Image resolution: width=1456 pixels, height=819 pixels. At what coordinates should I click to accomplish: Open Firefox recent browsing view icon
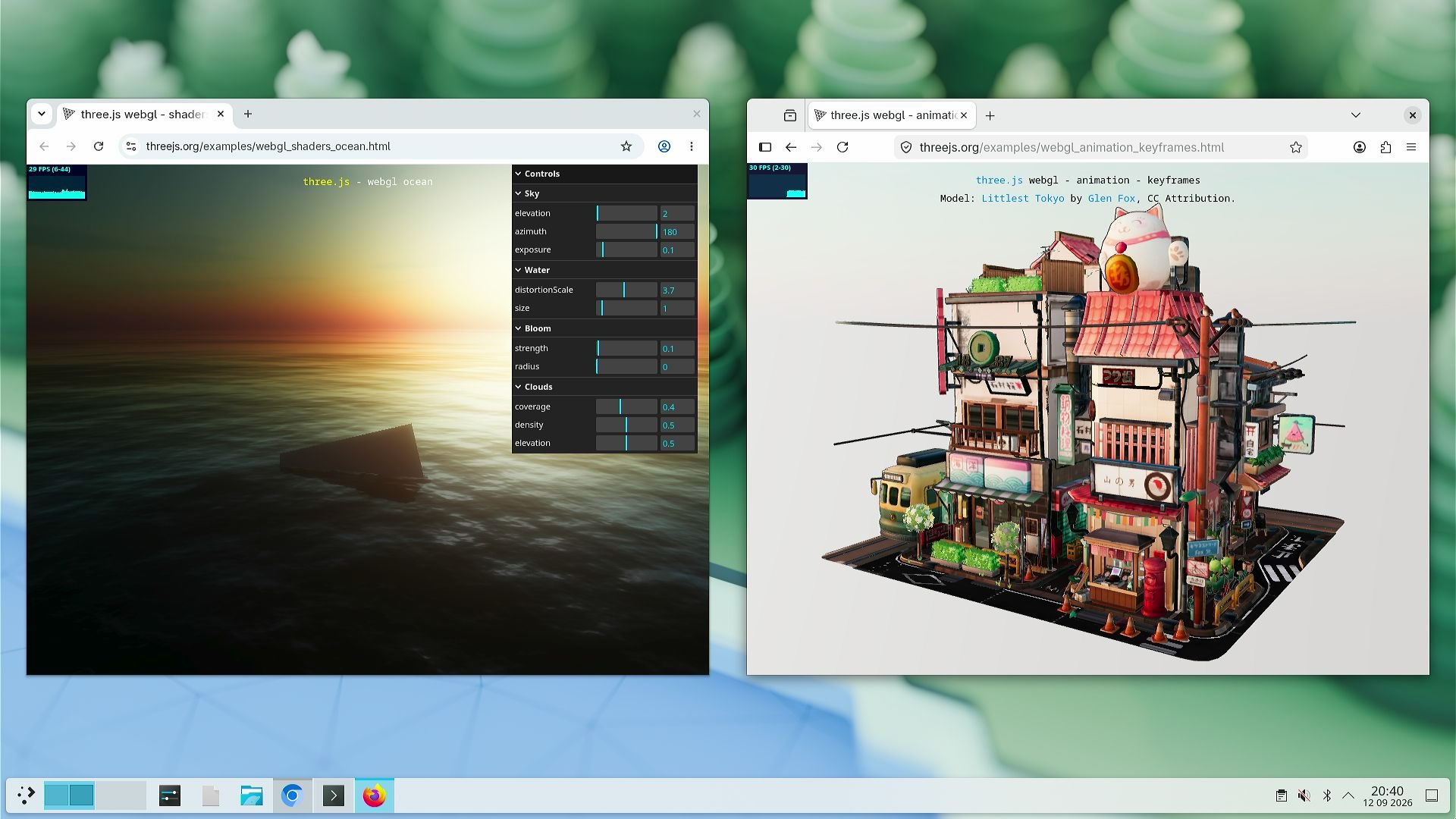click(x=790, y=115)
